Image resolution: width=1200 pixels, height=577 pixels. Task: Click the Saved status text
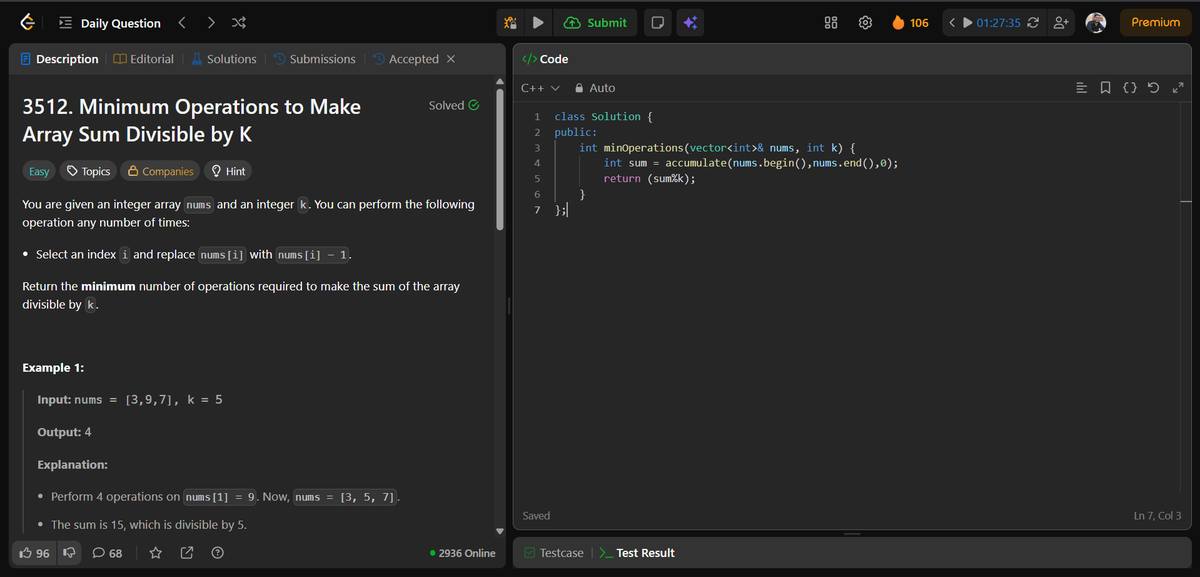point(536,516)
